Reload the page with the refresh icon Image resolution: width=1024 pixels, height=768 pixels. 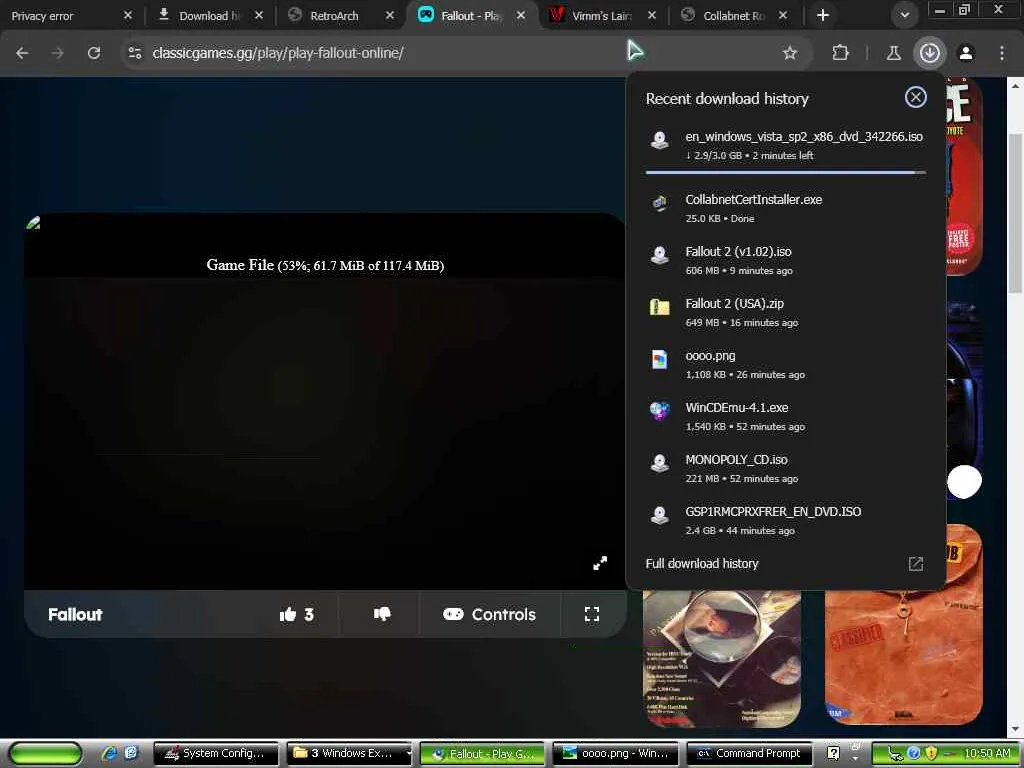94,53
